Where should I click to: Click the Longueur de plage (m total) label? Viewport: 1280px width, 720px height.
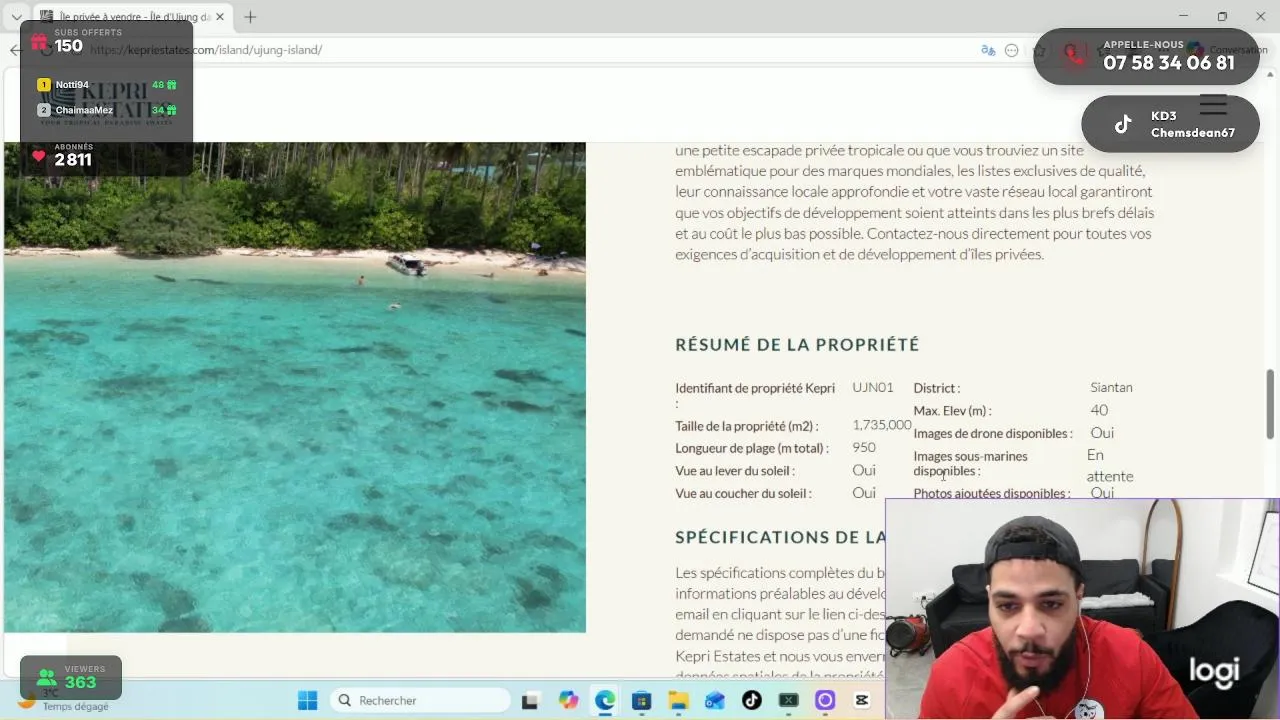[x=752, y=449]
